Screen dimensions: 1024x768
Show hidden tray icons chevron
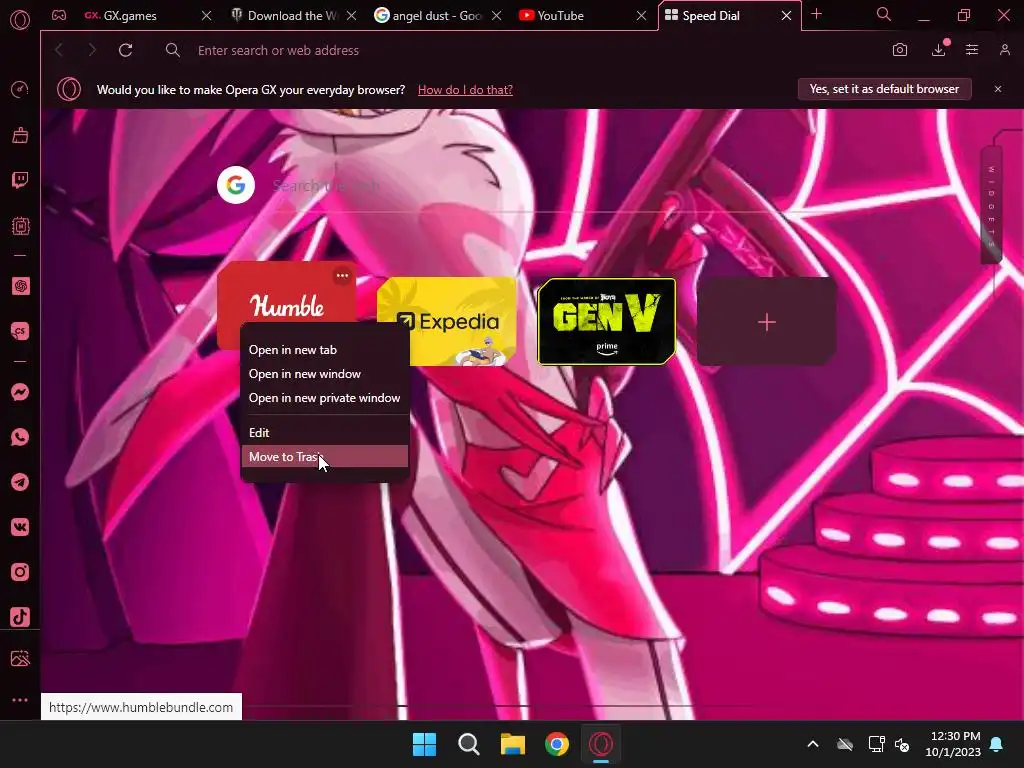click(813, 744)
